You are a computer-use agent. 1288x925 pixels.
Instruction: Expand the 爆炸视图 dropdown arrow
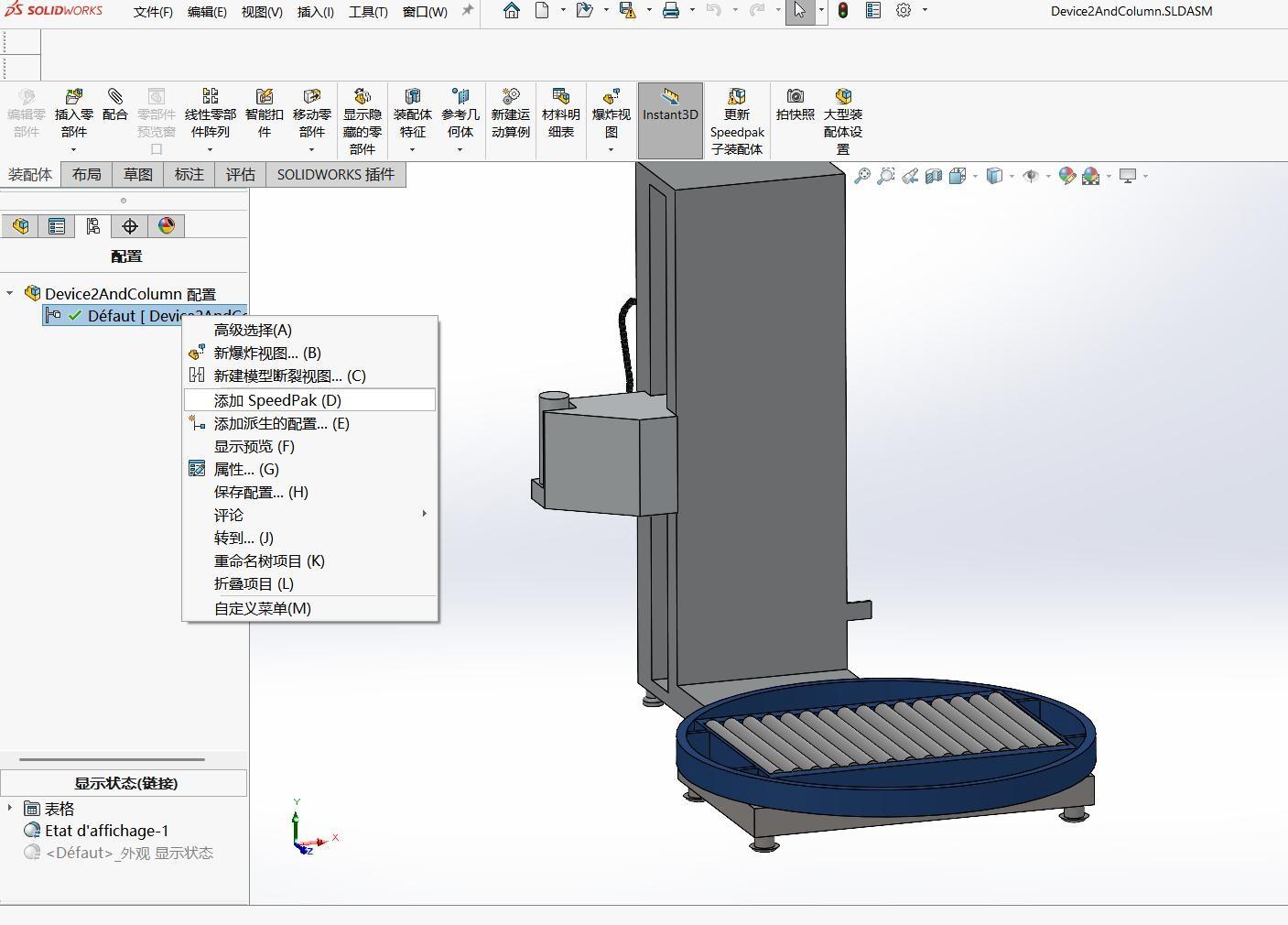point(611,150)
